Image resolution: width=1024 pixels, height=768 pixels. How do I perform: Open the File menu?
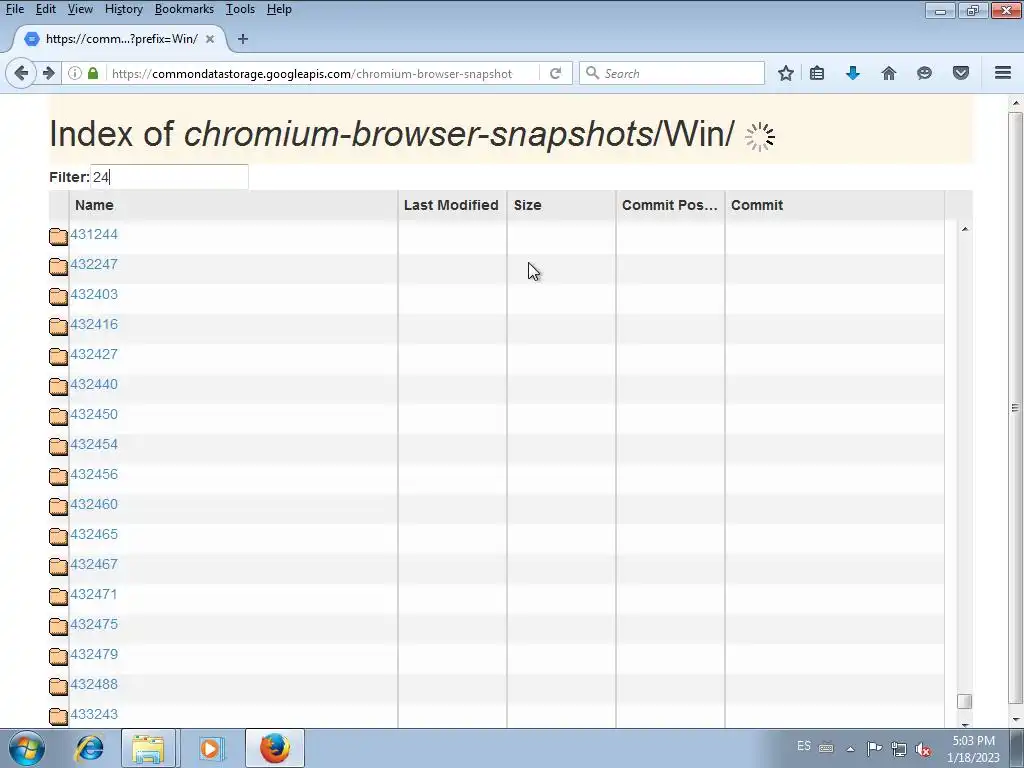(15, 9)
